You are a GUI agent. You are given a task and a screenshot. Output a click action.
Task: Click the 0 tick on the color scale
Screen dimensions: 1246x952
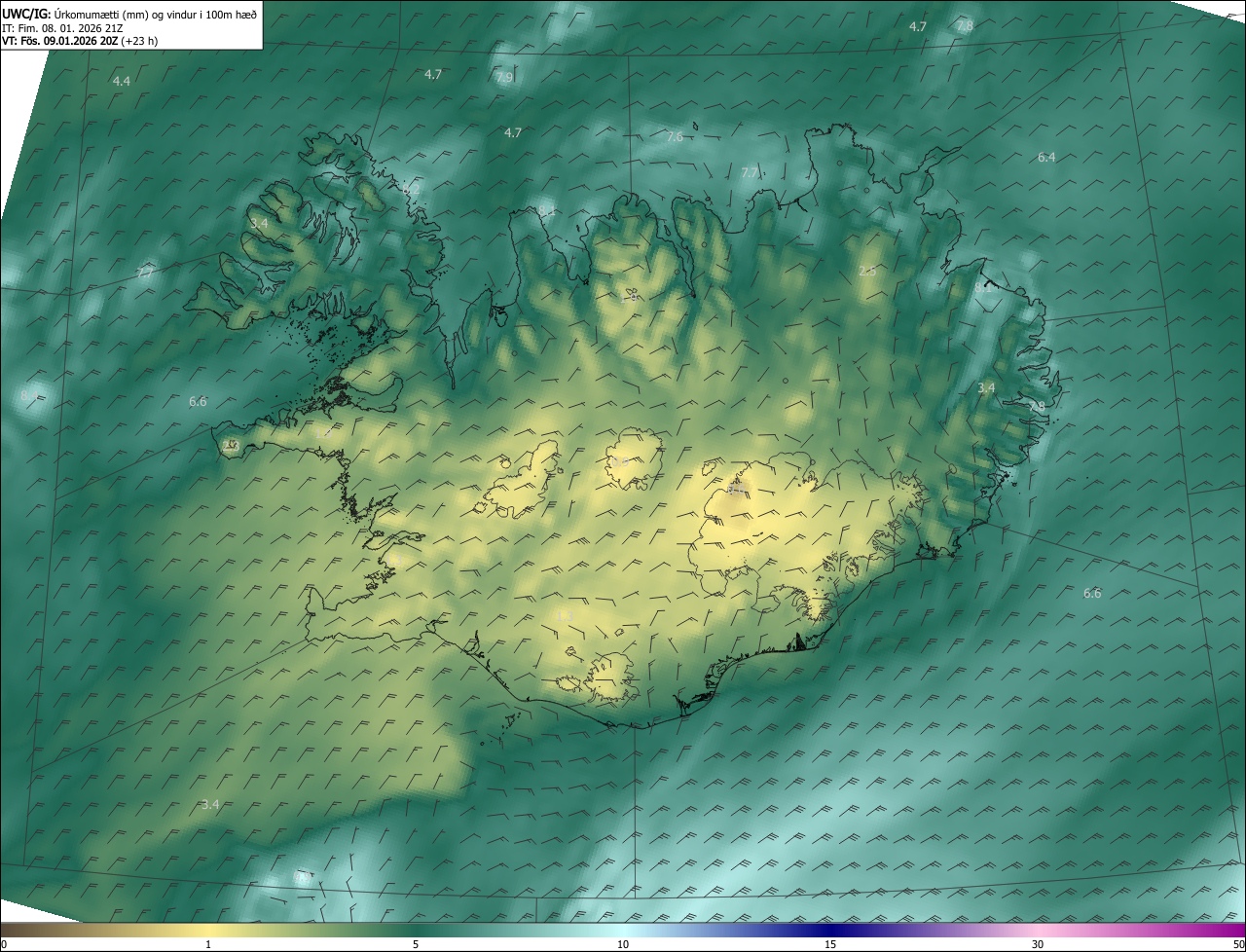pos(4,944)
